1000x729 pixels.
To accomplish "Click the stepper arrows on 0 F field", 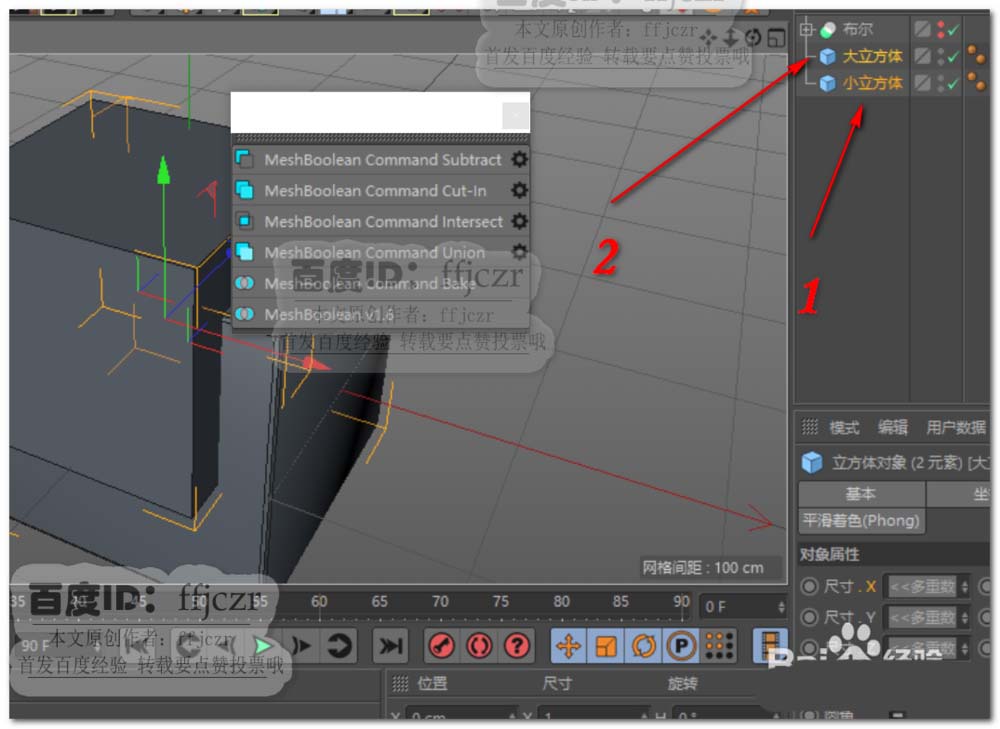I will pos(781,607).
